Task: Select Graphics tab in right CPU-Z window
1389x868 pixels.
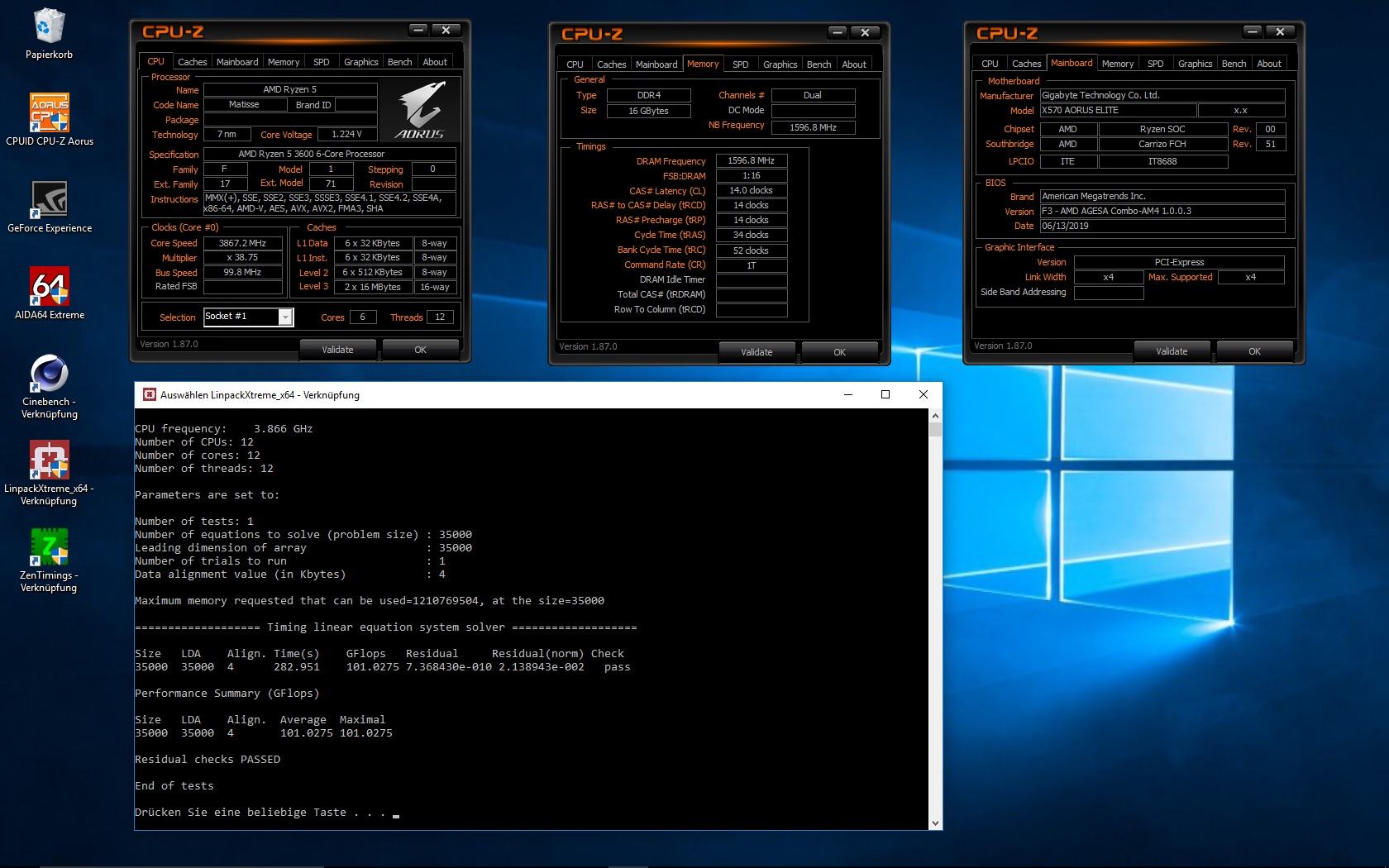Action: [x=1196, y=64]
